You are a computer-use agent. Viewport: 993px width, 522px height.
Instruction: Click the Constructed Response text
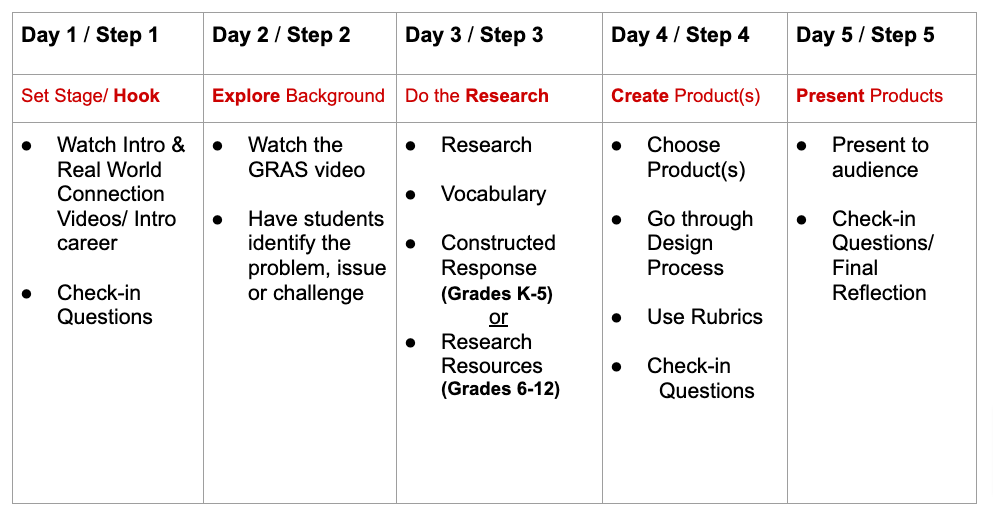(x=498, y=255)
